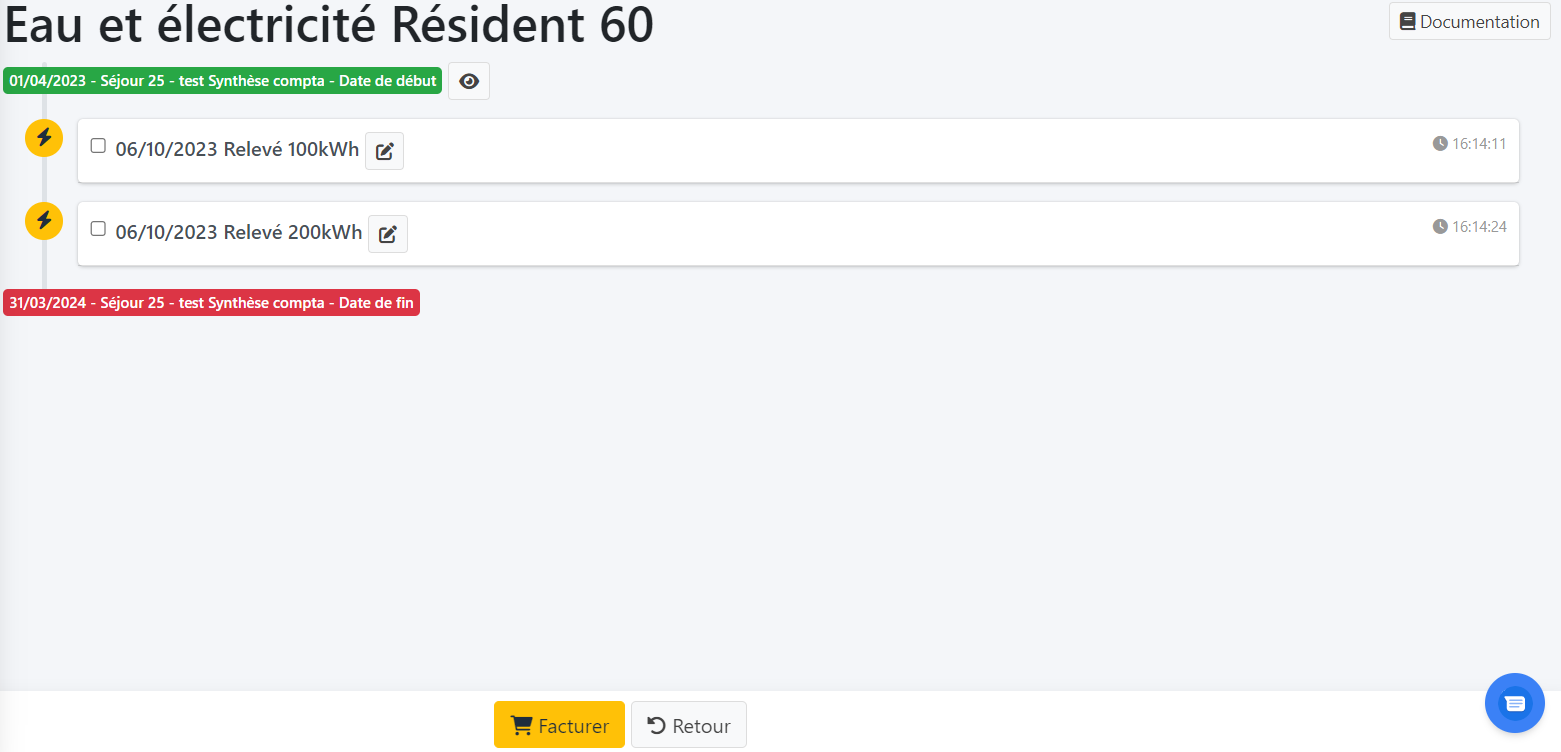Open the Documentation page
The image size is (1561, 752).
(1469, 22)
